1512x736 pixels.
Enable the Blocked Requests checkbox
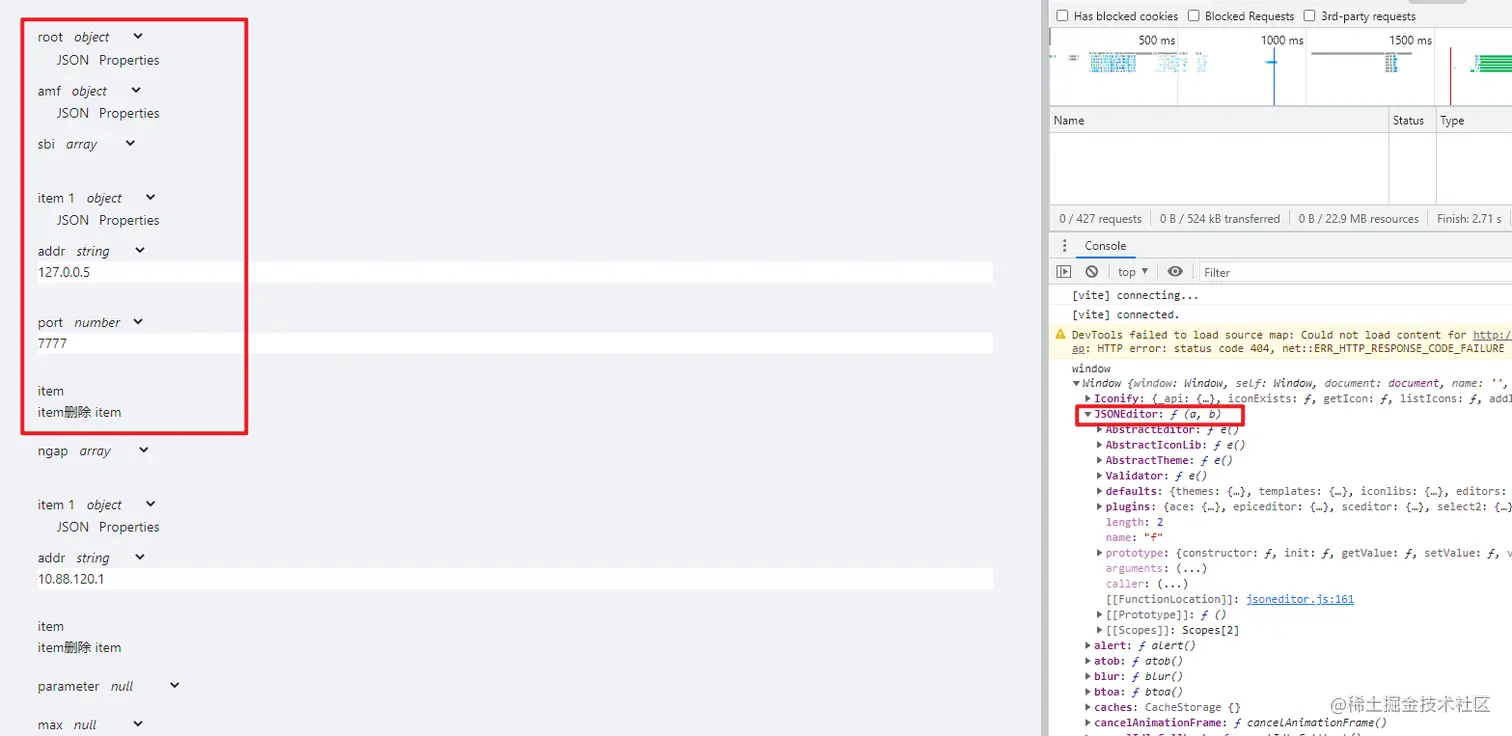(x=1194, y=16)
